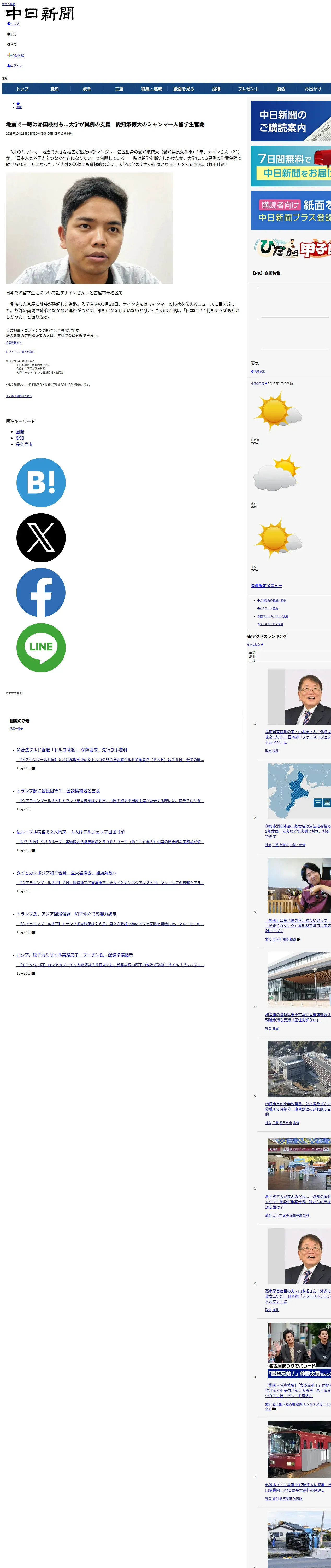Share the article on X
Image resolution: width=331 pixels, height=1568 pixels.
coord(41,538)
